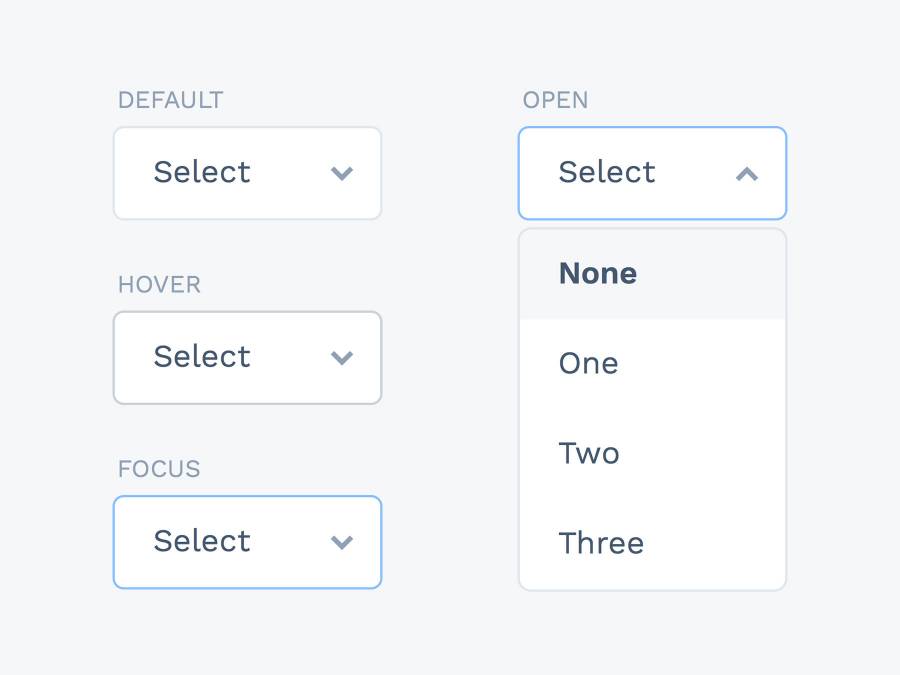The width and height of the screenshot is (900, 675).
Task: Pick the Two option in dropdown list
Action: [589, 454]
